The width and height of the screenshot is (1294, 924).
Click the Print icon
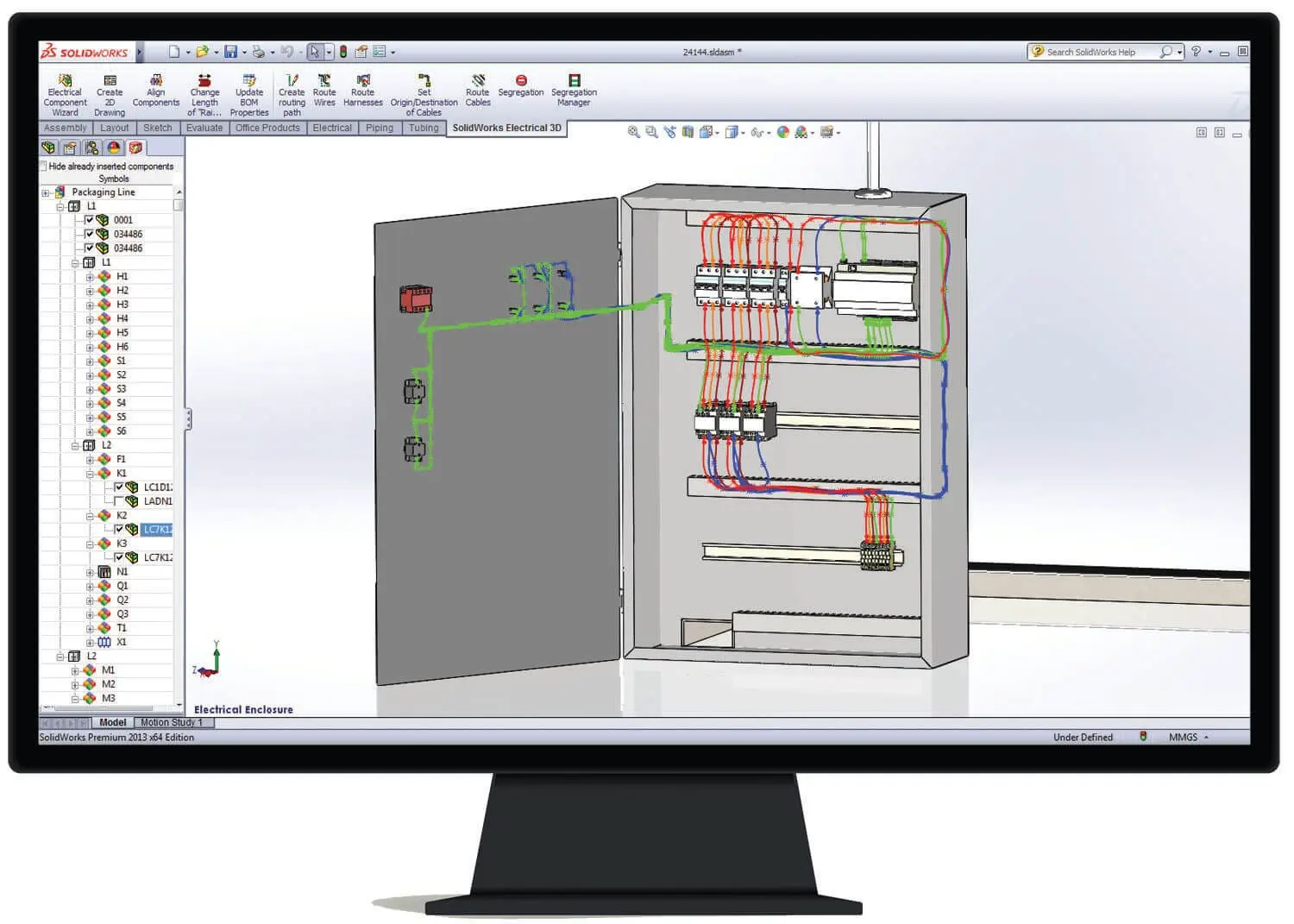tap(258, 52)
